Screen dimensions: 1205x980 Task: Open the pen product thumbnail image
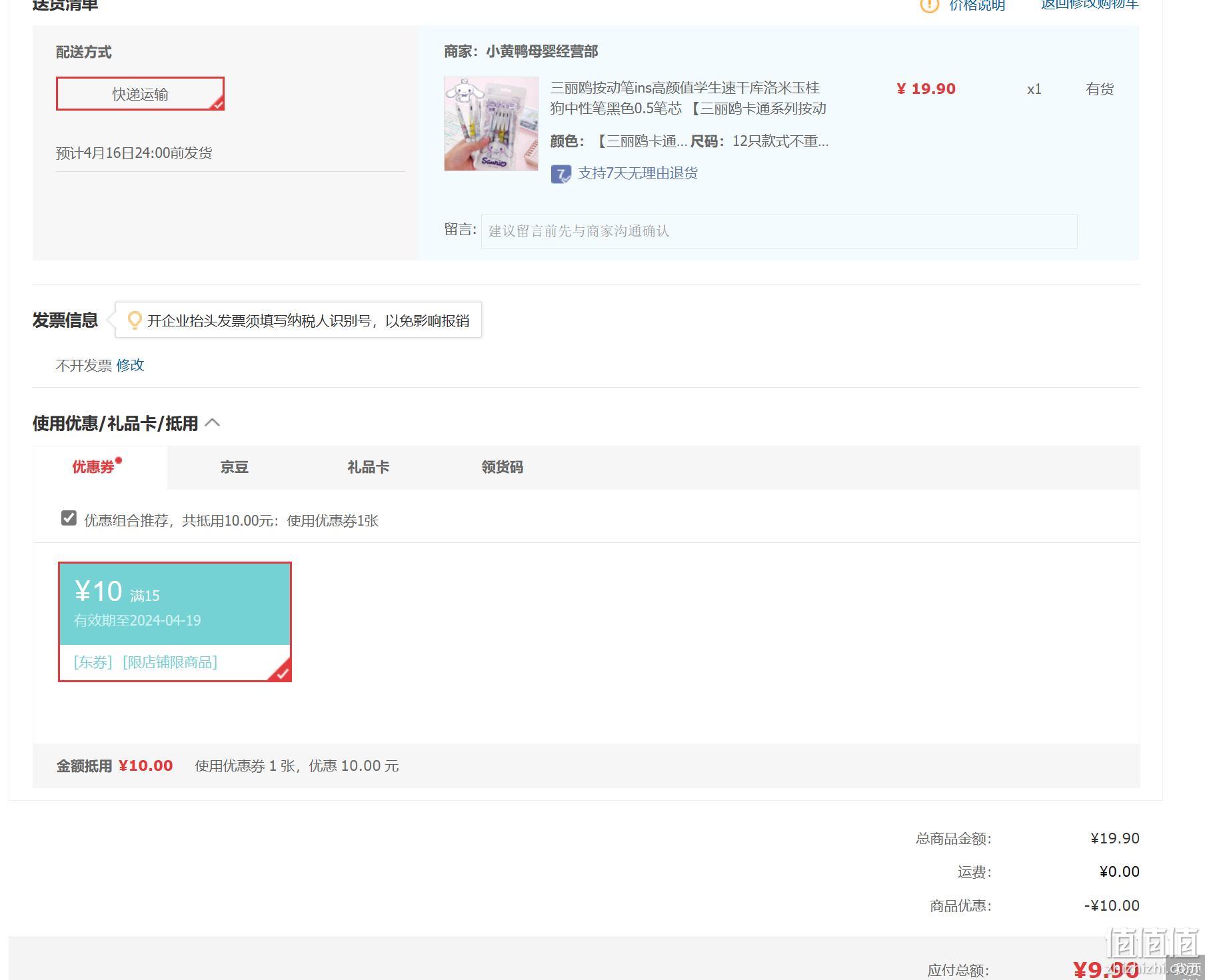[x=491, y=124]
